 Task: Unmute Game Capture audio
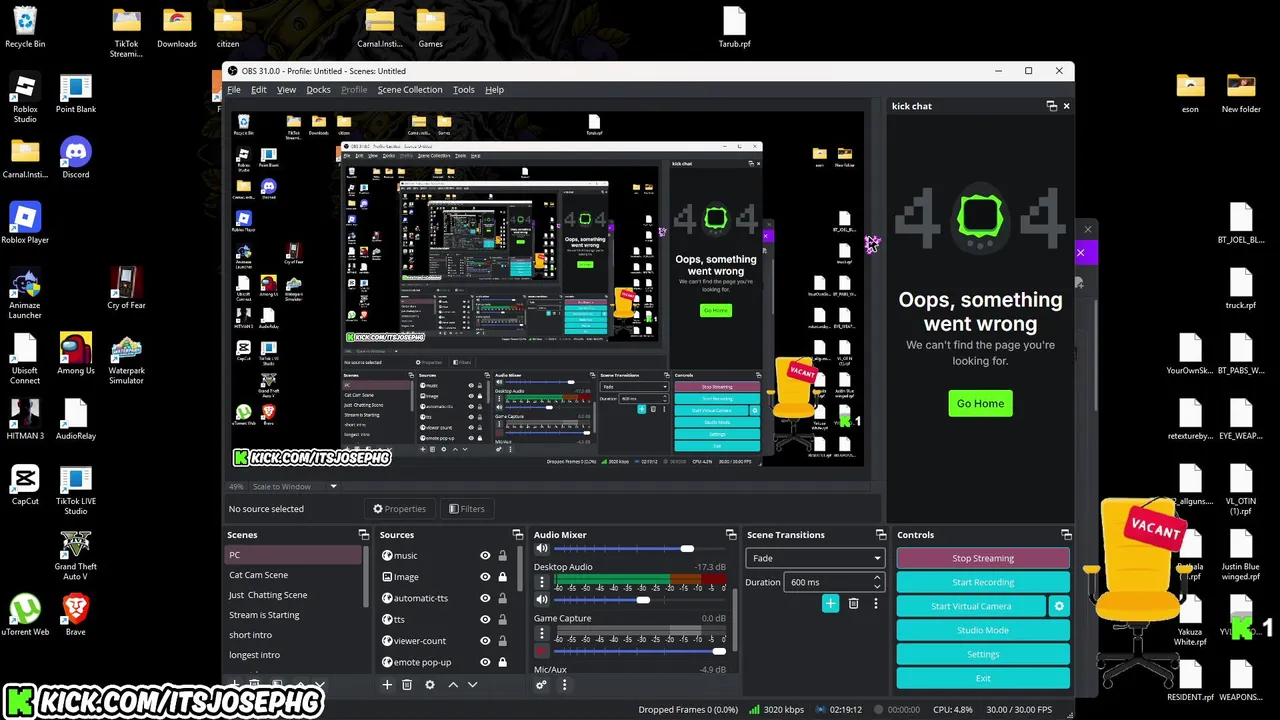coord(541,651)
